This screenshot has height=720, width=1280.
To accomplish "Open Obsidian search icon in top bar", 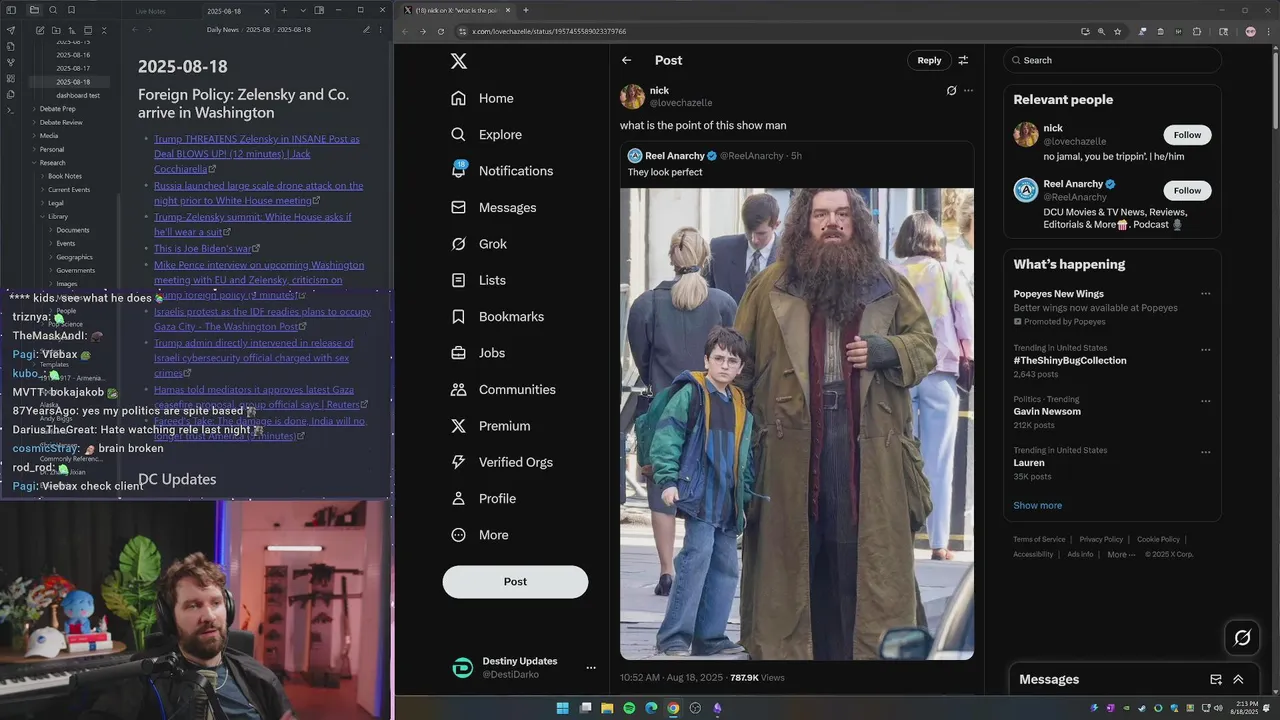I will [x=53, y=10].
